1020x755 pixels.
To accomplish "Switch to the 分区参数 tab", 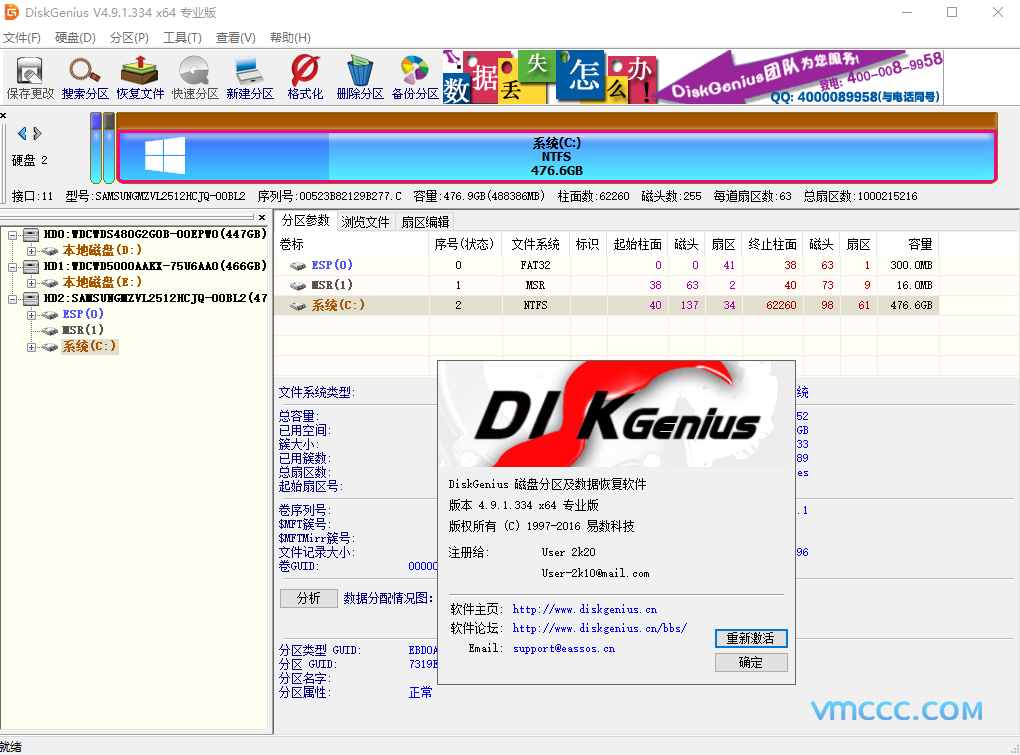I will coord(305,221).
